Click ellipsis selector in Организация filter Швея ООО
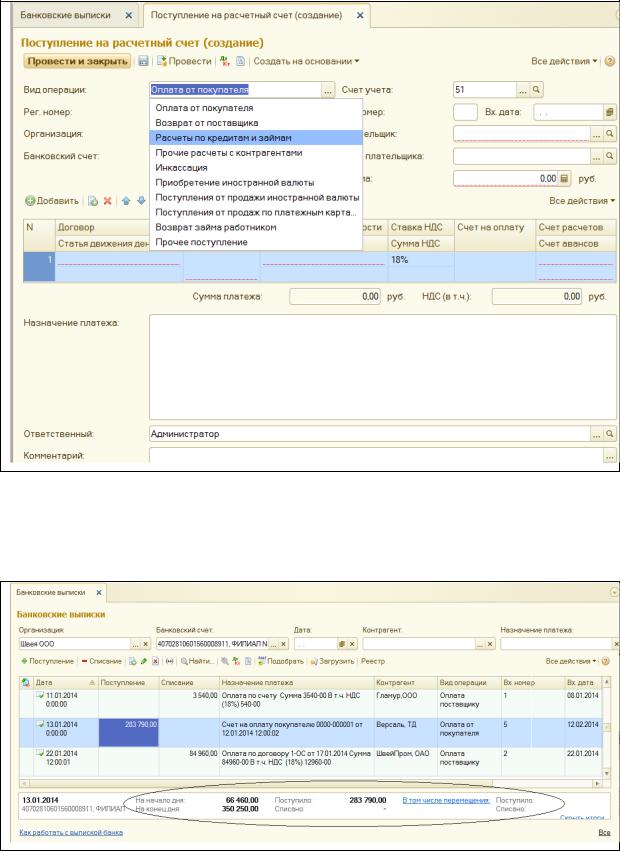Viewport: 620px width, 851px height. tap(135, 644)
